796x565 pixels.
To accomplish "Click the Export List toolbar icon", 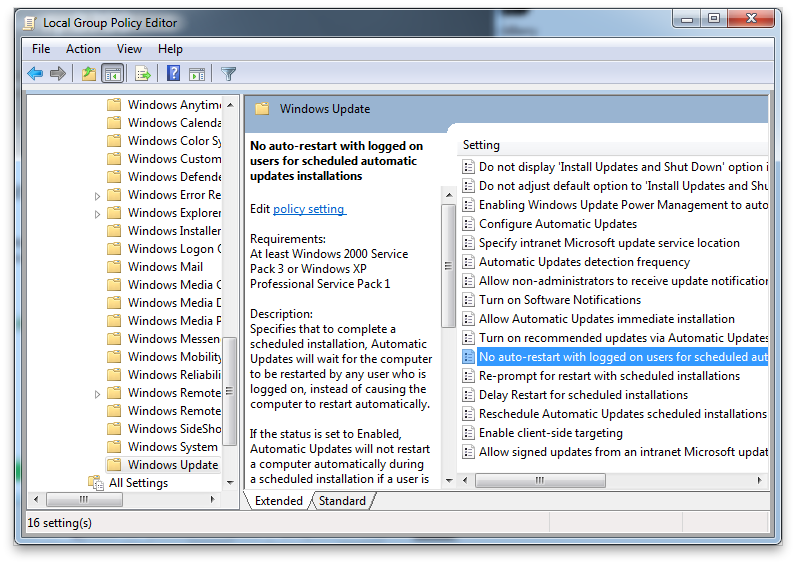I will [x=143, y=74].
